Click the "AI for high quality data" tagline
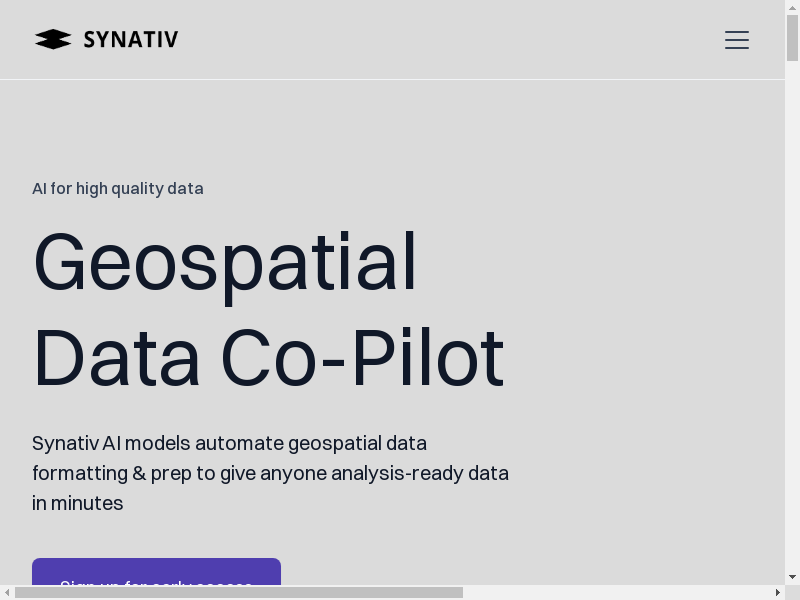Image resolution: width=800 pixels, height=600 pixels. tap(118, 189)
